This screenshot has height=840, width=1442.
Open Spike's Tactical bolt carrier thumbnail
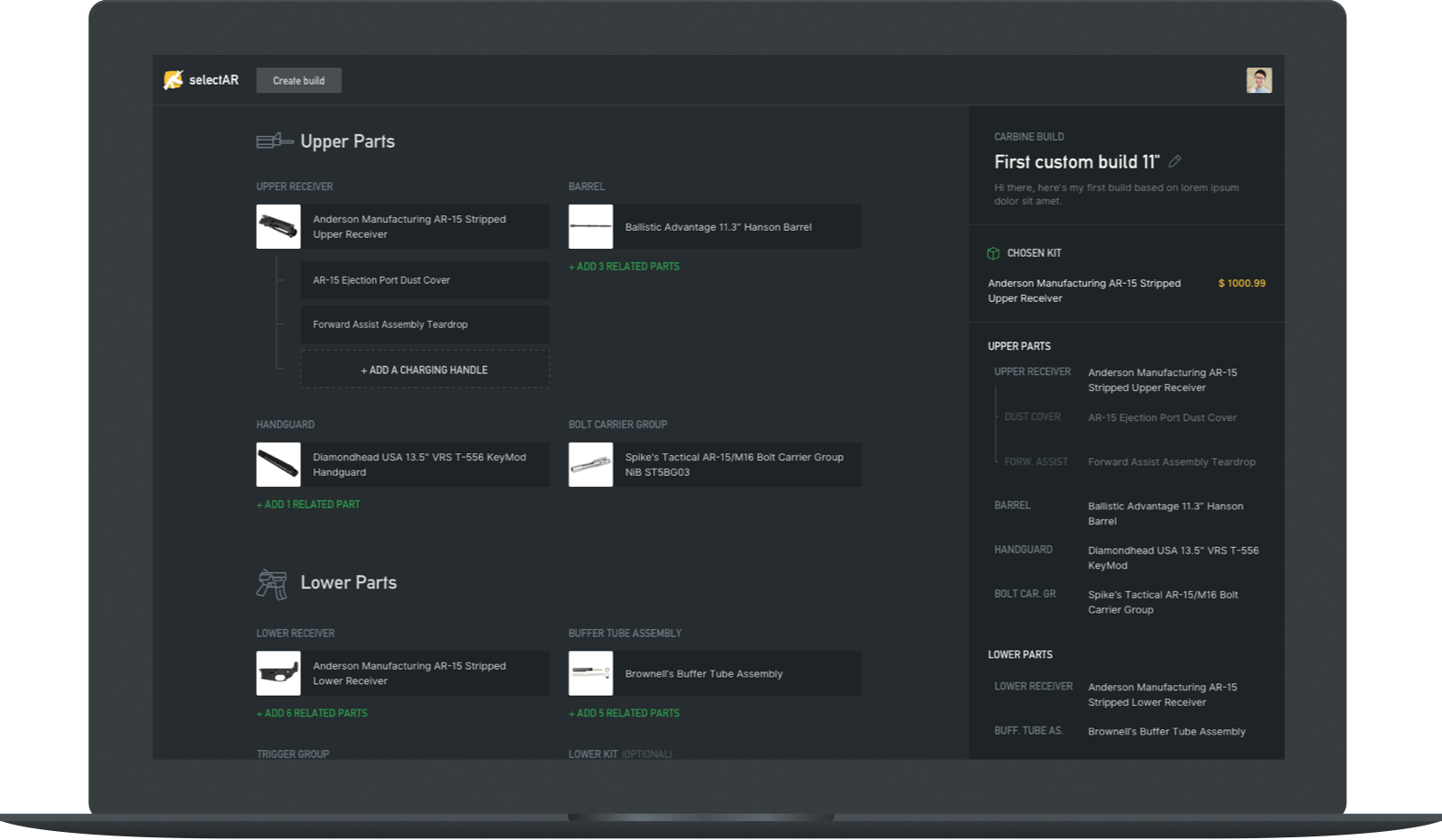click(590, 464)
